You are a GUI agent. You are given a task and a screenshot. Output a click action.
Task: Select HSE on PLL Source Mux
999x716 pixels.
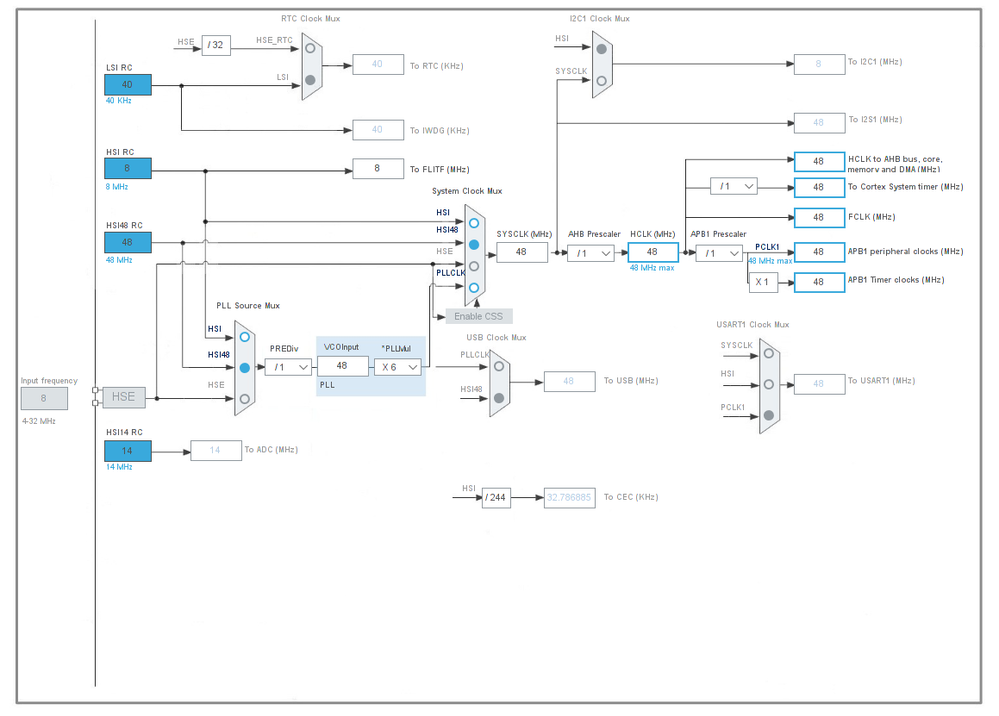coord(245,399)
